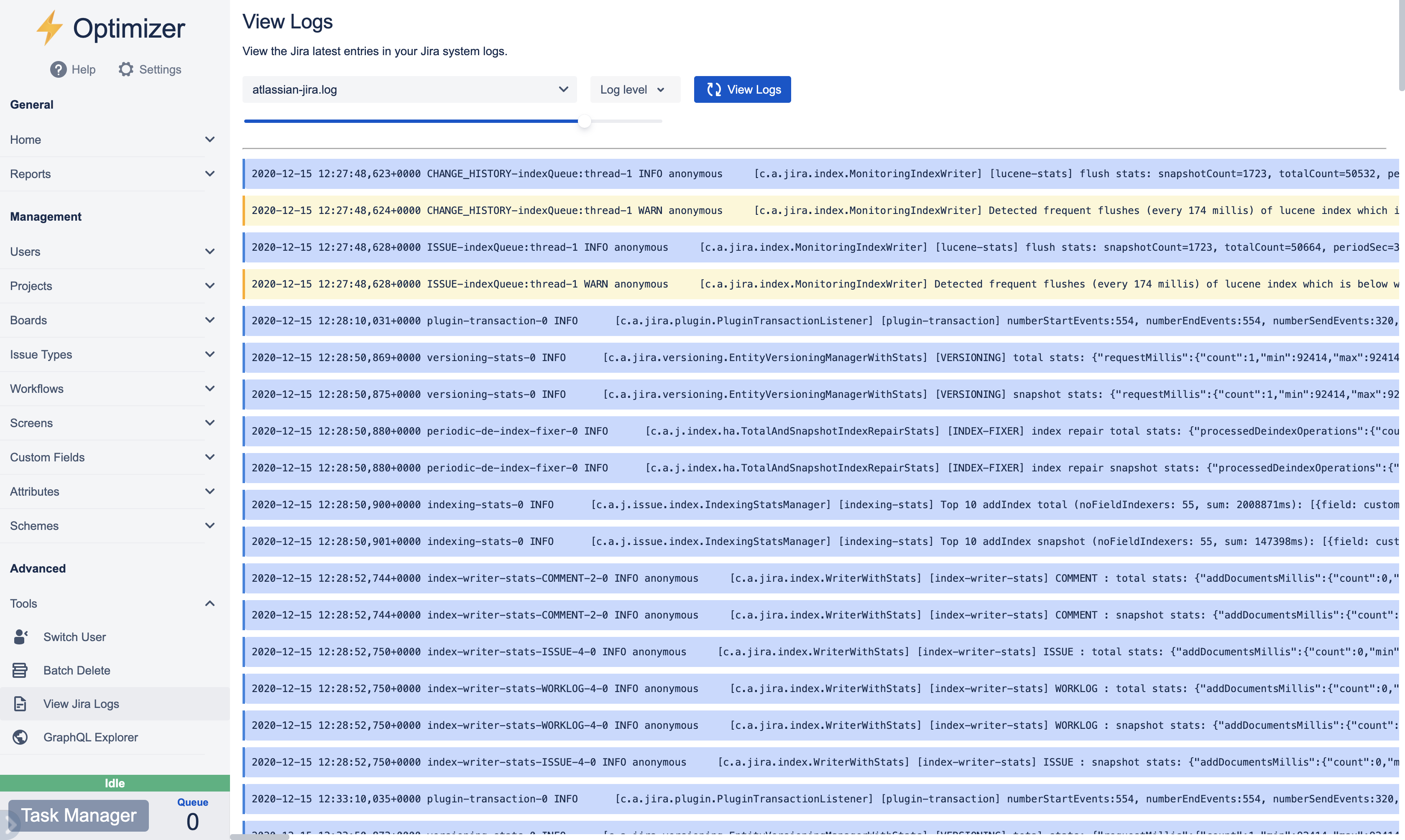Screen dimensions: 1405x840
Task: Click the refresh icon inside View Logs button
Action: (x=714, y=89)
